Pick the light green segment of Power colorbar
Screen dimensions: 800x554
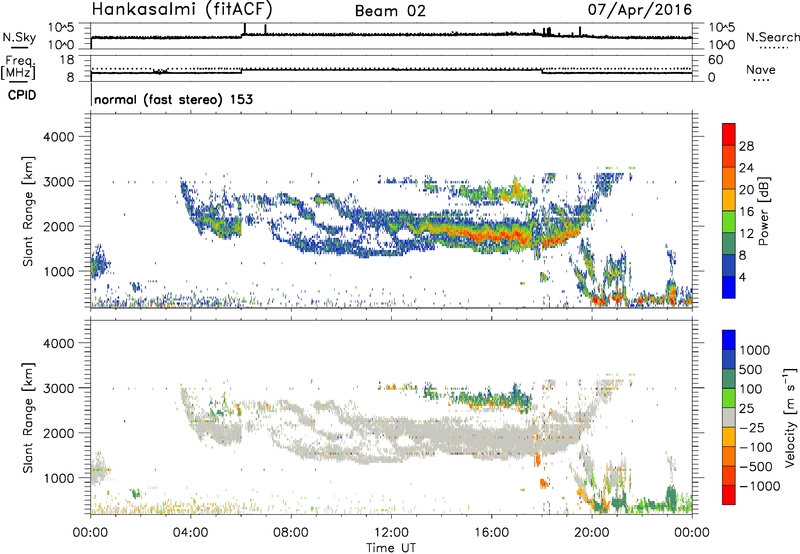click(729, 222)
